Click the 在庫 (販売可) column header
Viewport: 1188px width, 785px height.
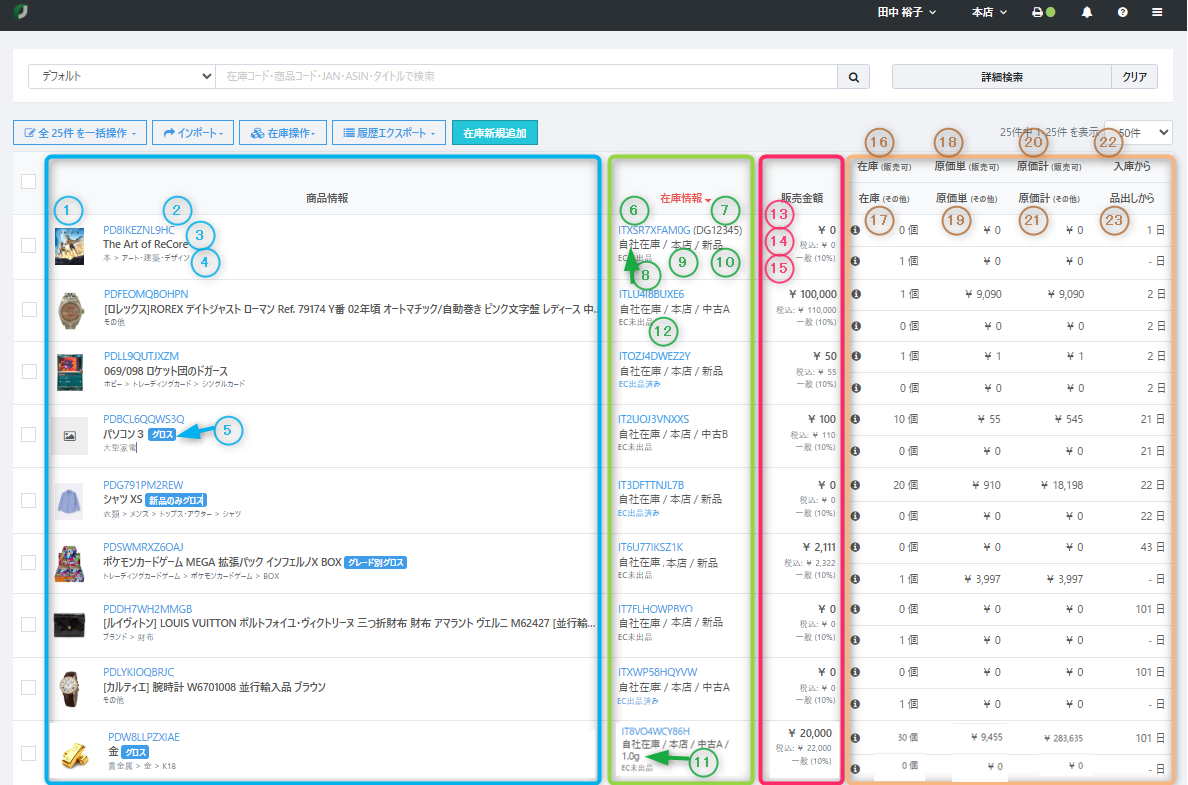click(883, 167)
